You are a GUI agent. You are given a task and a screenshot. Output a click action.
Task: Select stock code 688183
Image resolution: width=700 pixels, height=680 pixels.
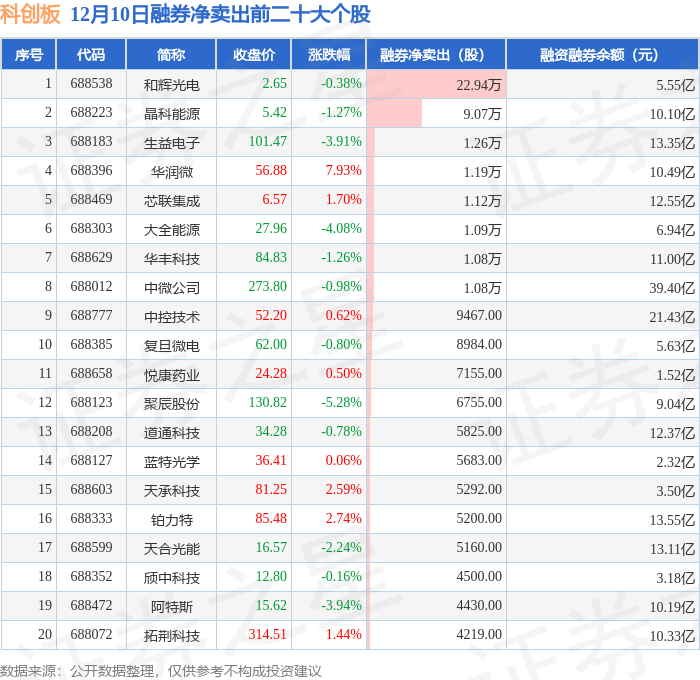click(91, 142)
